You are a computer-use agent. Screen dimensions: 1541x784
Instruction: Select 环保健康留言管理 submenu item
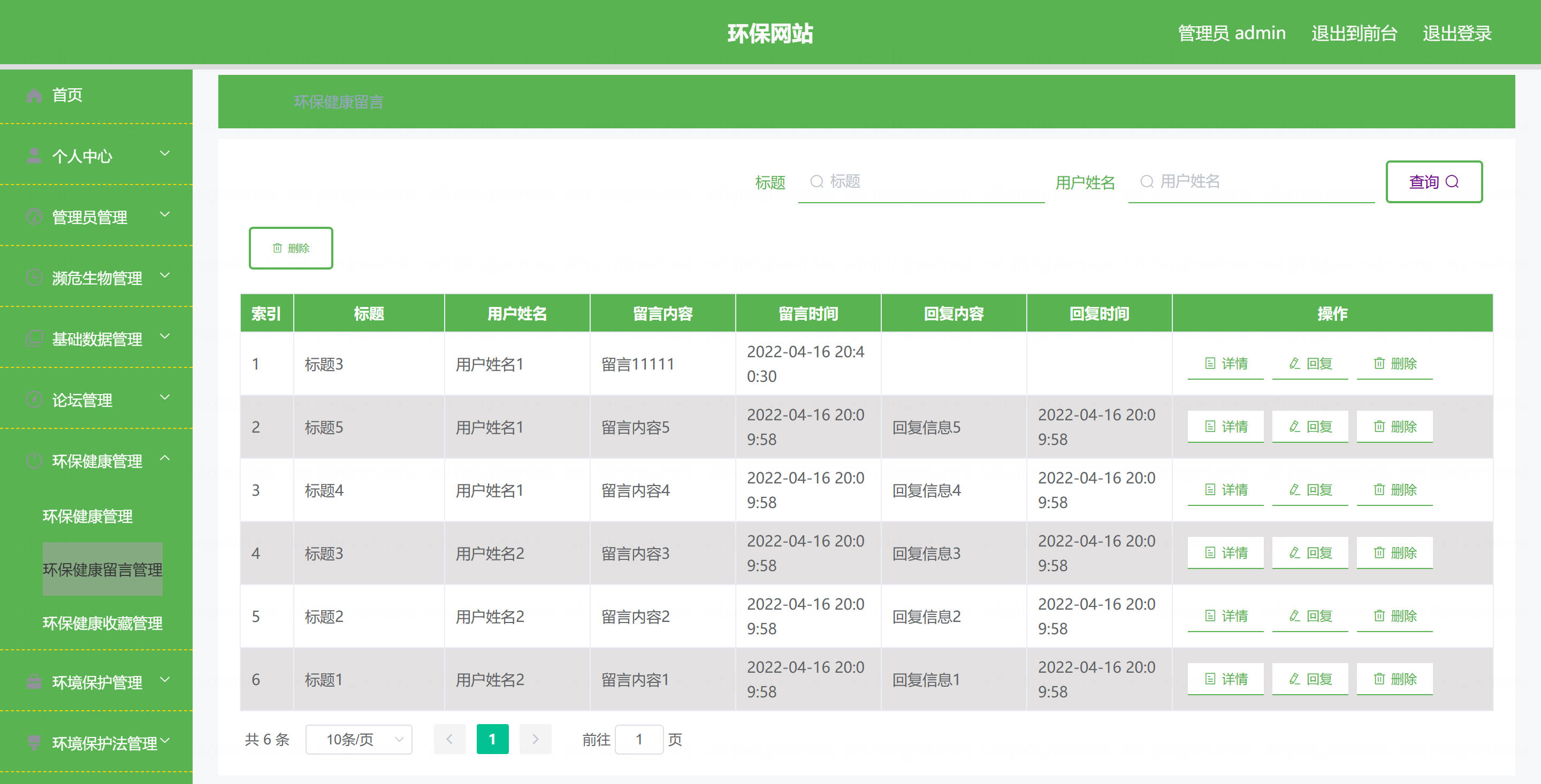click(x=102, y=570)
